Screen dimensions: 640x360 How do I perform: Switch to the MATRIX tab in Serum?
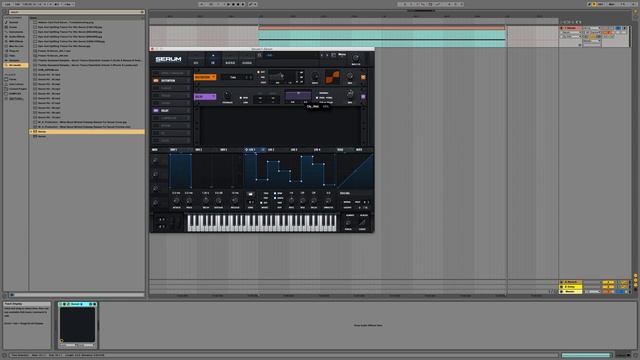[230, 63]
